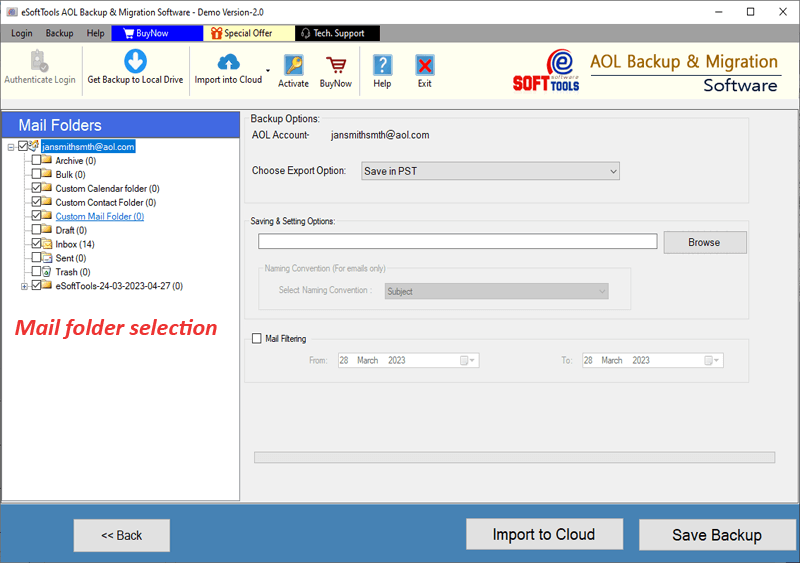Click the Bulk folder icon
The width and height of the screenshot is (800, 563).
pyautogui.click(x=47, y=174)
